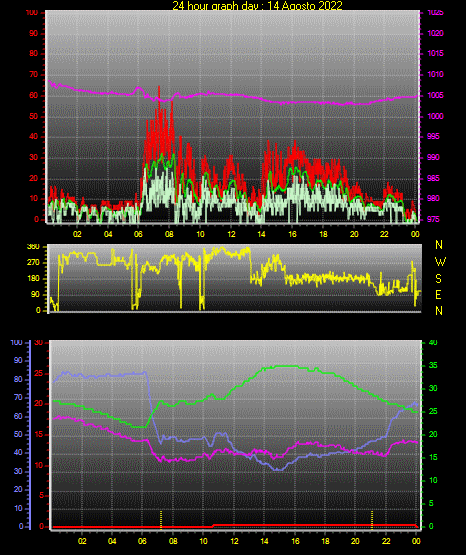Click the 08 hour tick under wind graph
Image resolution: width=466 pixels, height=555 pixels.
click(x=169, y=234)
